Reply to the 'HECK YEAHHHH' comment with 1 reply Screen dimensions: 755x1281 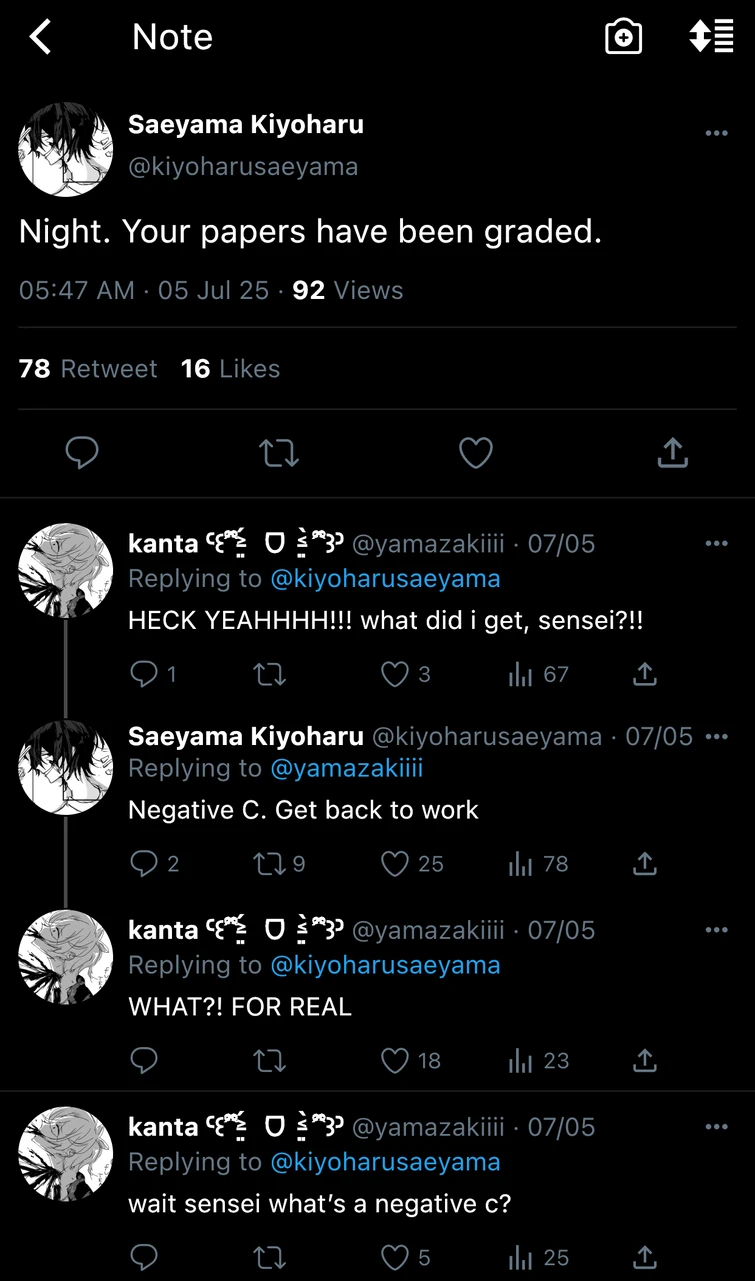[145, 675]
